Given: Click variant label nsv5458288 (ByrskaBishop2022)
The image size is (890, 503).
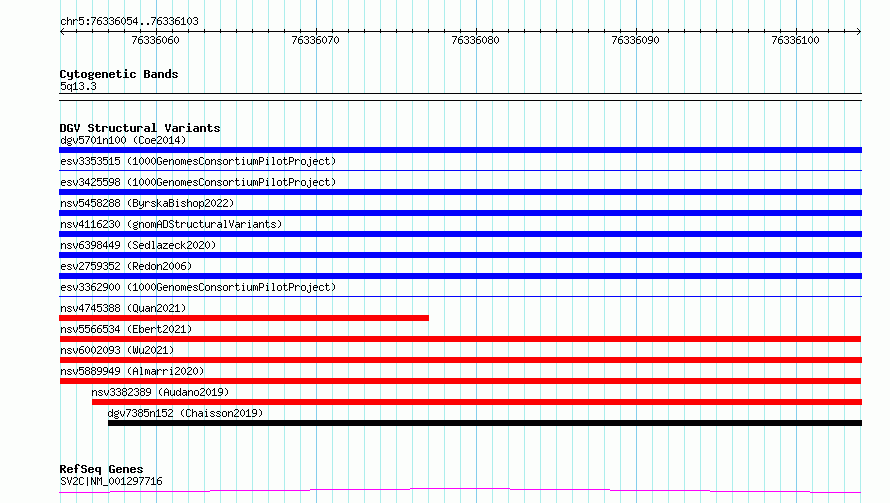Looking at the screenshot, I should click(147, 203).
